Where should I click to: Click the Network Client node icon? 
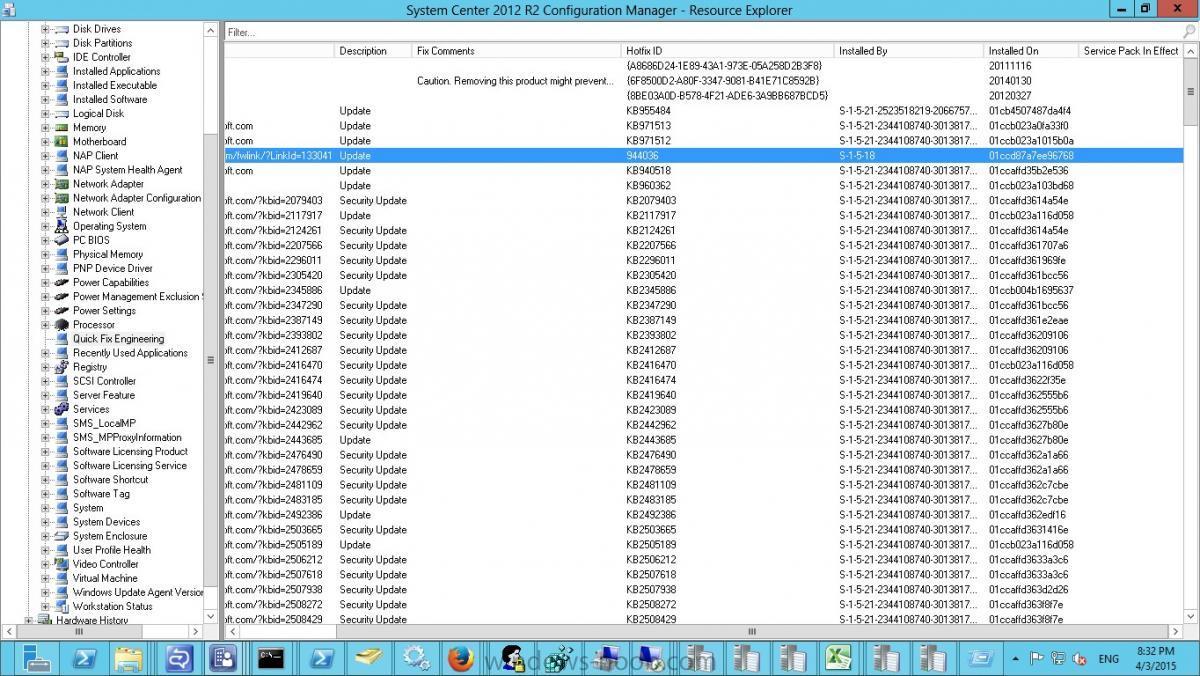(x=61, y=212)
